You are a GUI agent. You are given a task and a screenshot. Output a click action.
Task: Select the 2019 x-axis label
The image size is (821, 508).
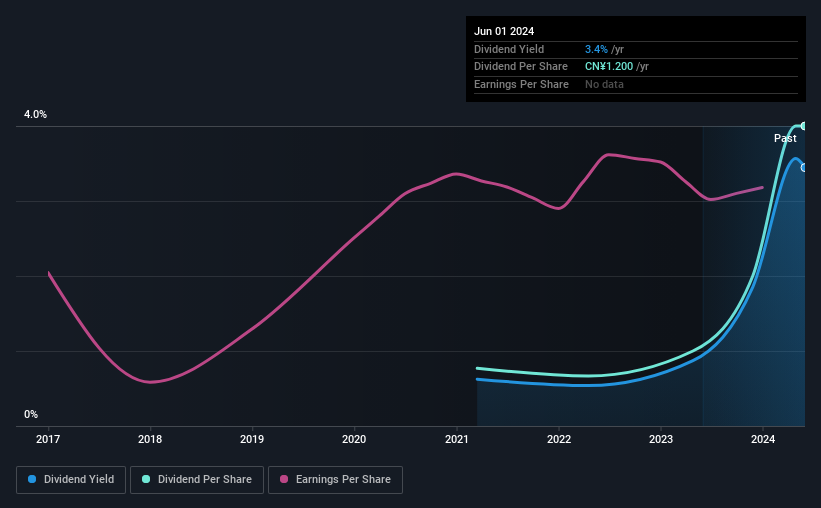(252, 439)
